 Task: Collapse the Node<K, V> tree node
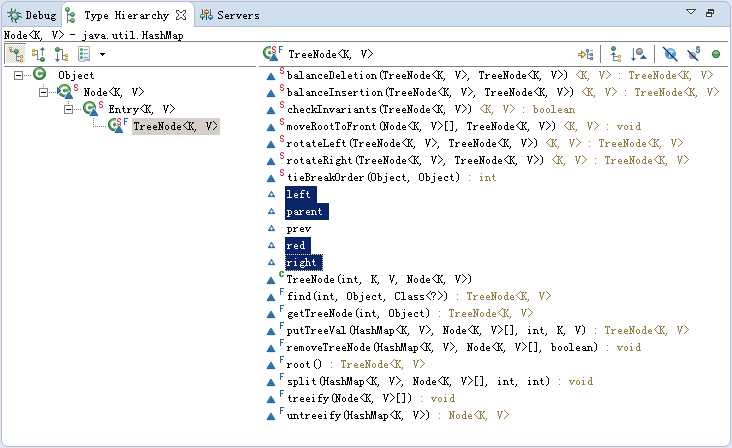(43, 92)
